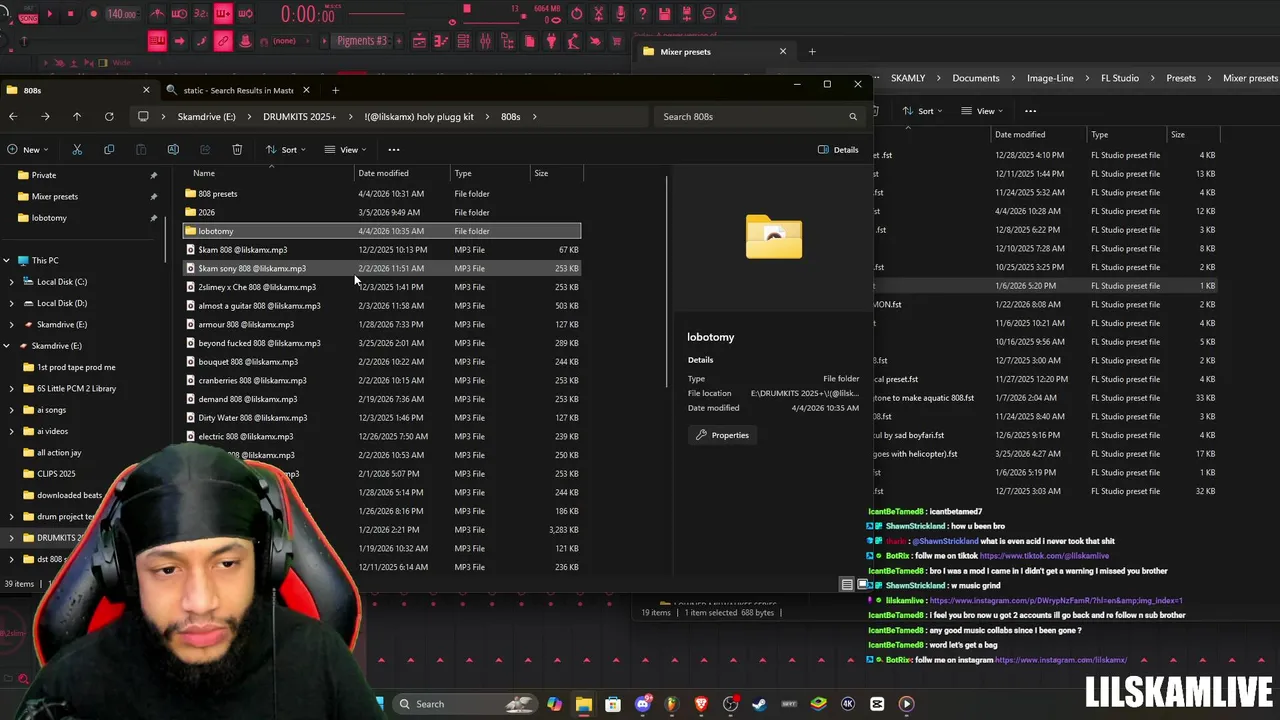Viewport: 1280px width, 720px height.
Task: Click the Back arrow in 808s Explorer
Action: tap(13, 117)
